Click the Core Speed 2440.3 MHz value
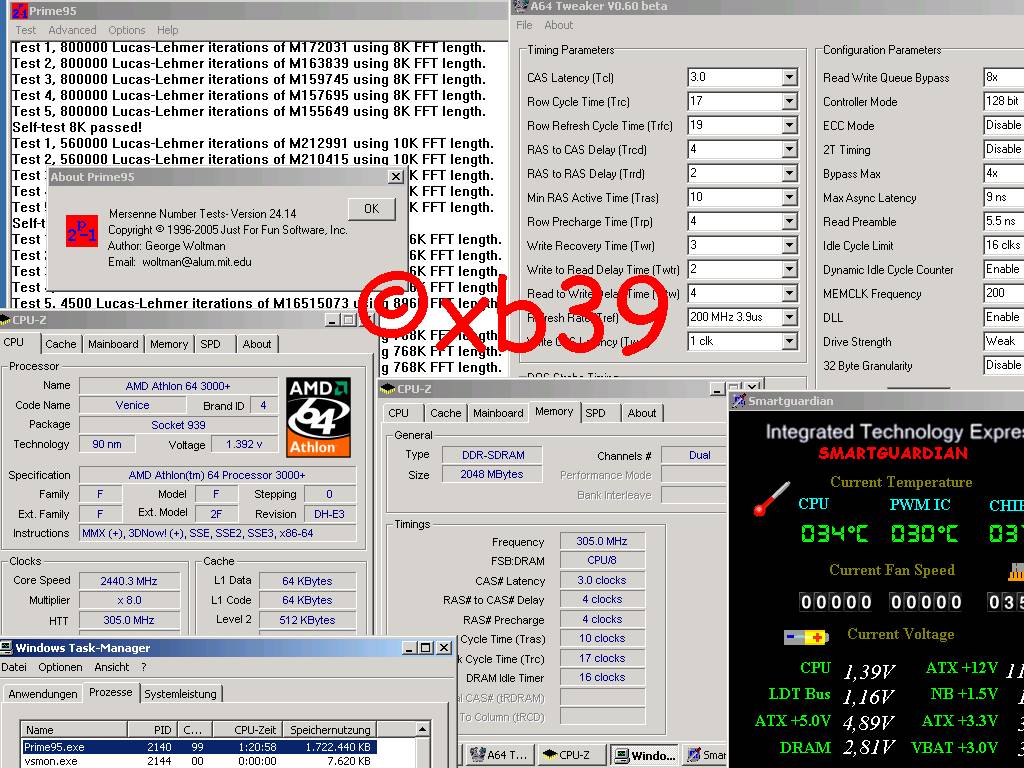1024x768 pixels. click(x=129, y=581)
